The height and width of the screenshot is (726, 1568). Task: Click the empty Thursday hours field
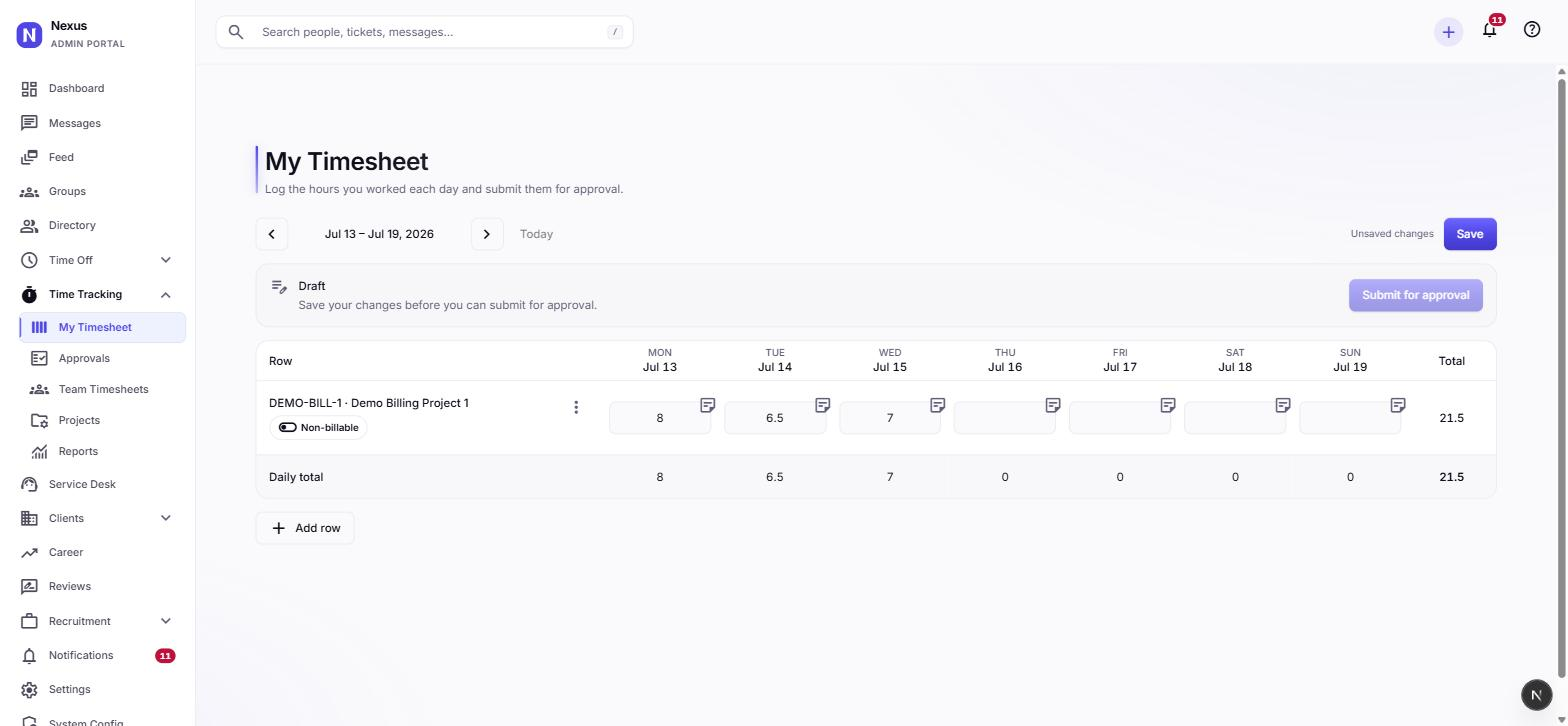[1005, 418]
